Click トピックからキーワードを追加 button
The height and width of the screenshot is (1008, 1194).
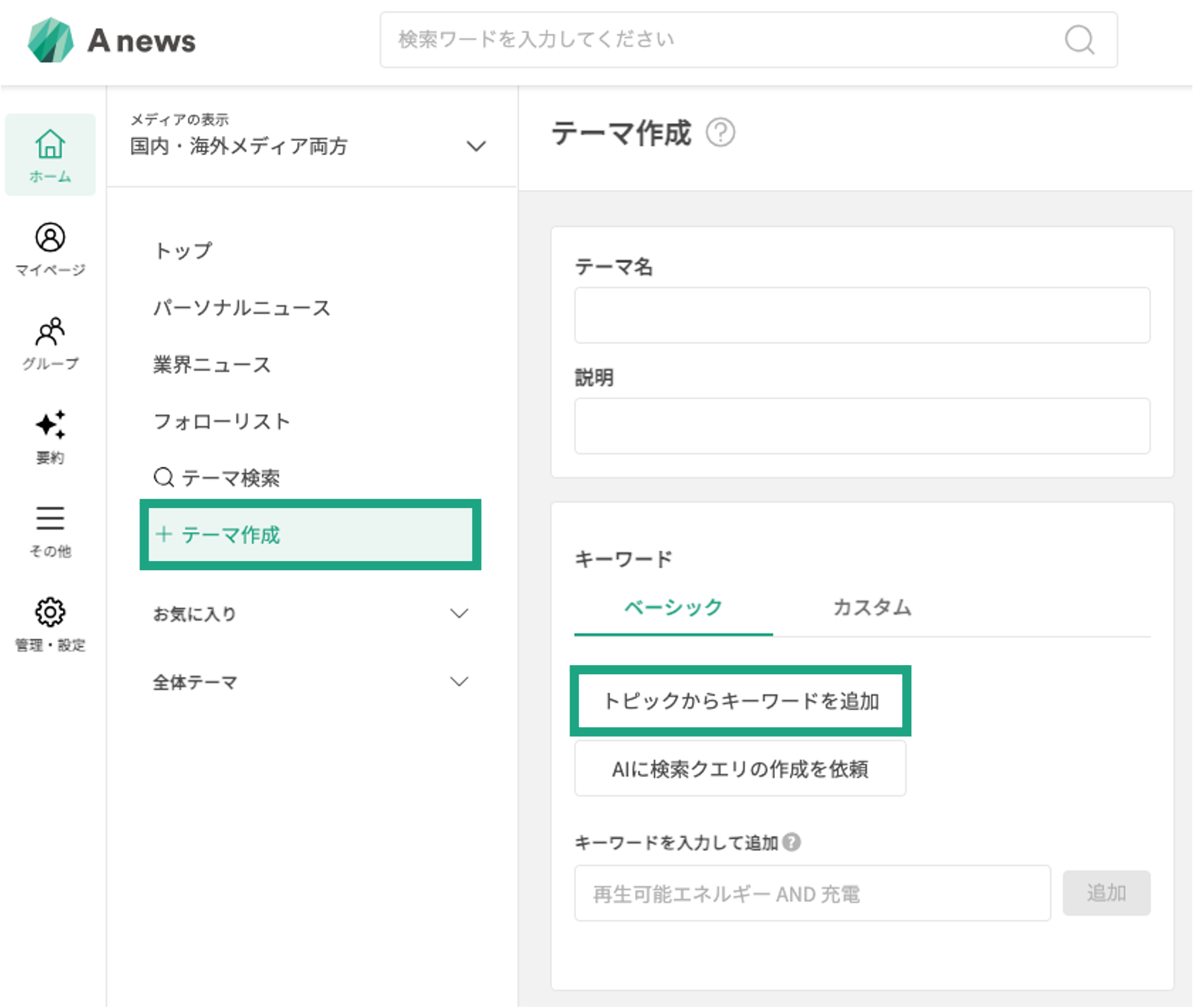(x=740, y=701)
